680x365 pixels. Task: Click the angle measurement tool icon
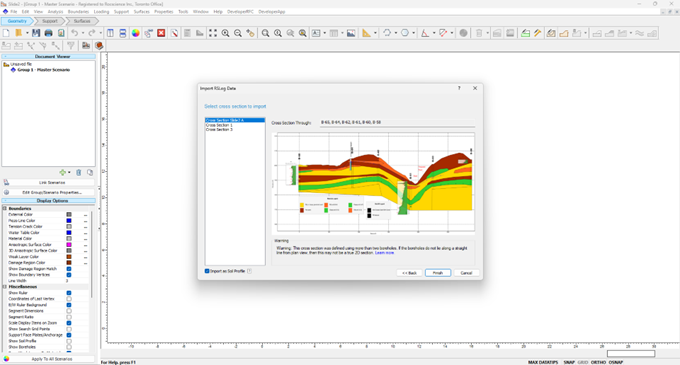425,33
